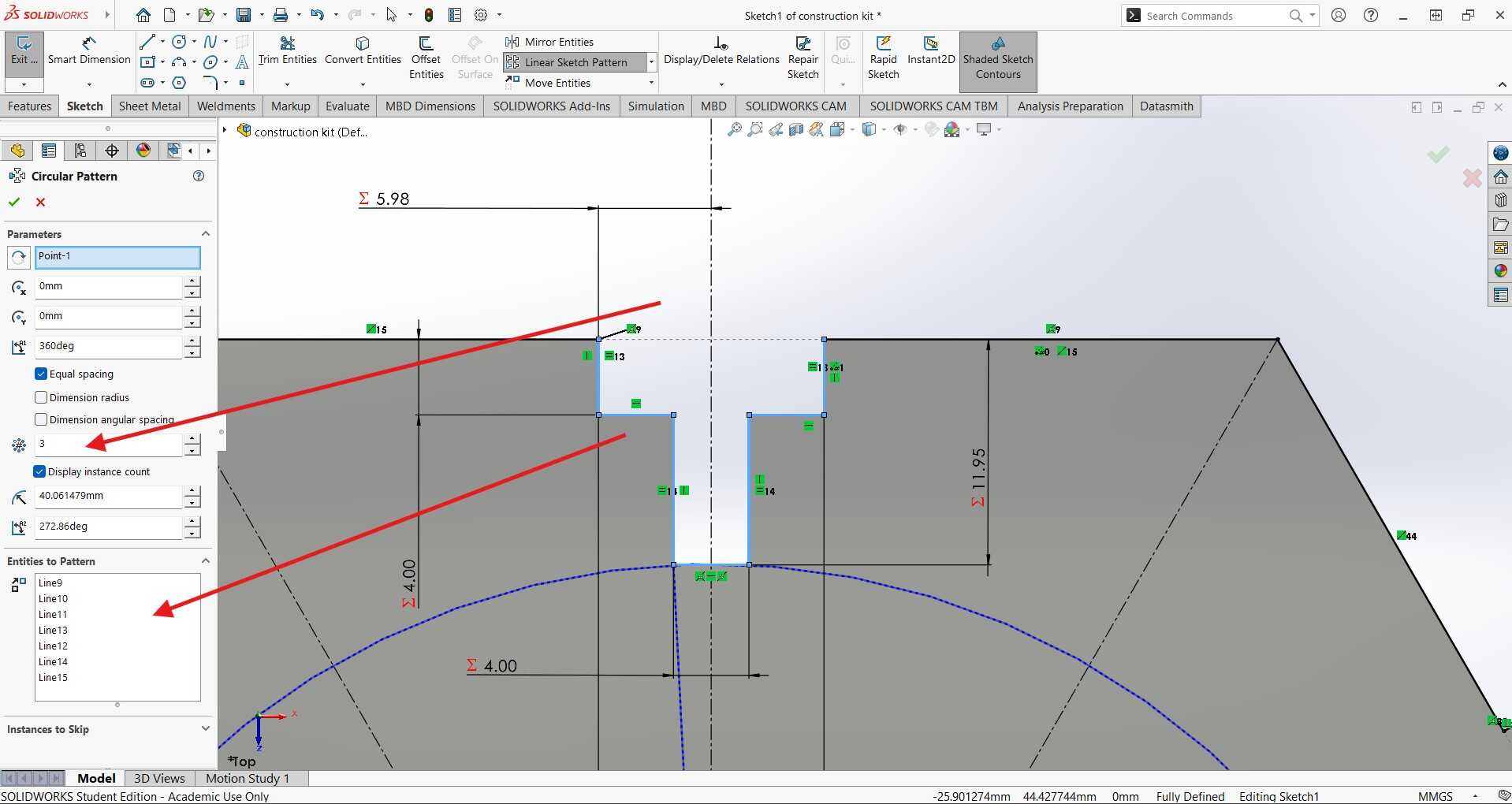Click the MMGS unit system in status bar
The width and height of the screenshot is (1512, 804).
pyautogui.click(x=1435, y=796)
